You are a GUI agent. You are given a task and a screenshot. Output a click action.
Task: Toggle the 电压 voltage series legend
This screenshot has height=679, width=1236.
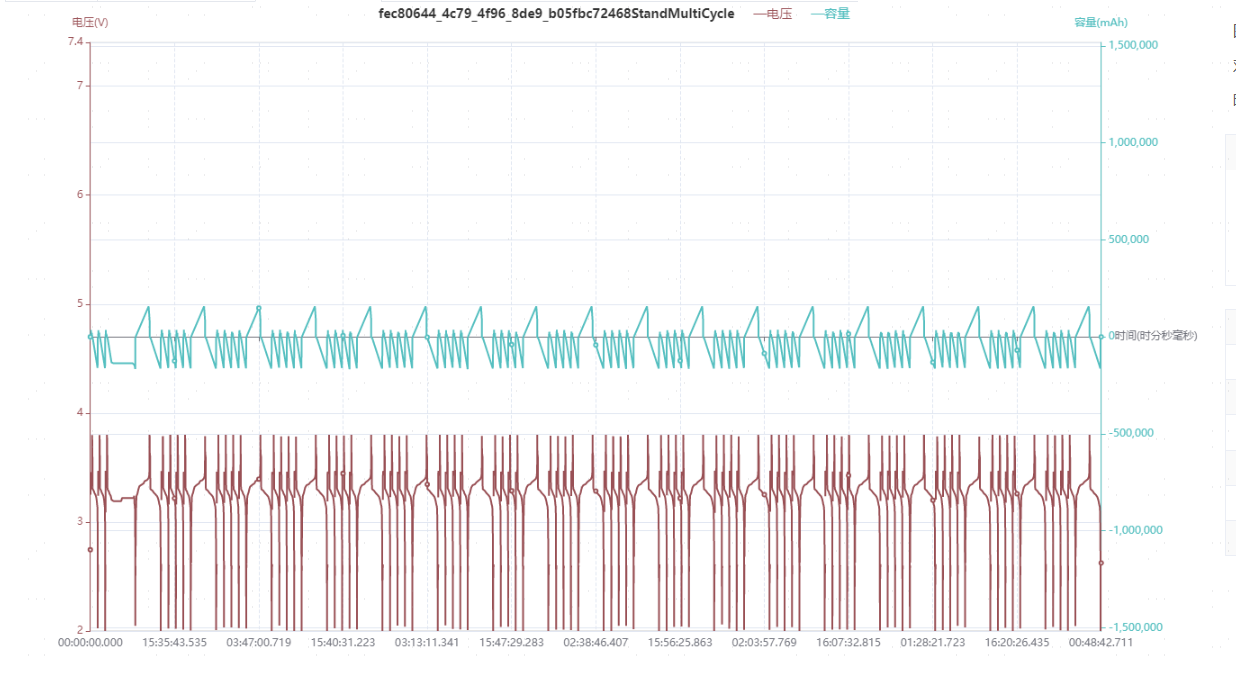click(772, 14)
